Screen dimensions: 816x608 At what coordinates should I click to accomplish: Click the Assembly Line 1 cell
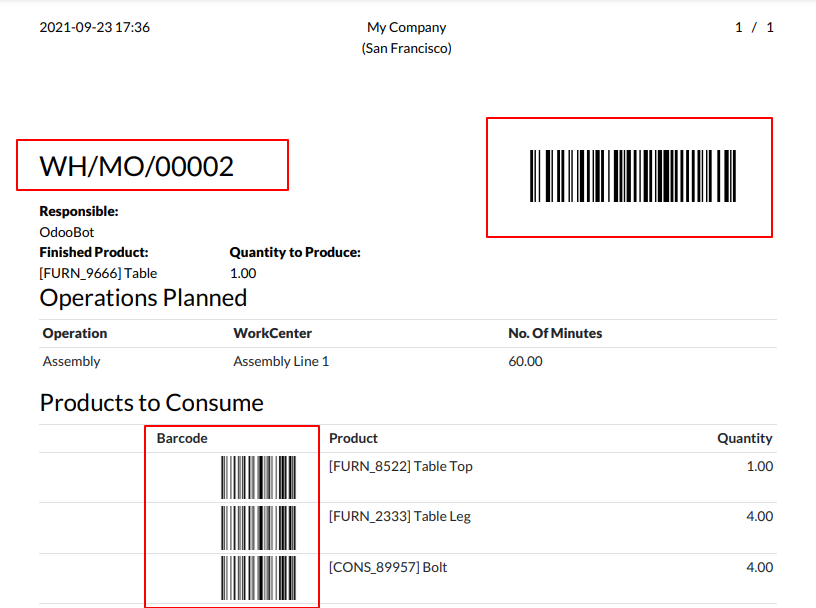(x=281, y=361)
